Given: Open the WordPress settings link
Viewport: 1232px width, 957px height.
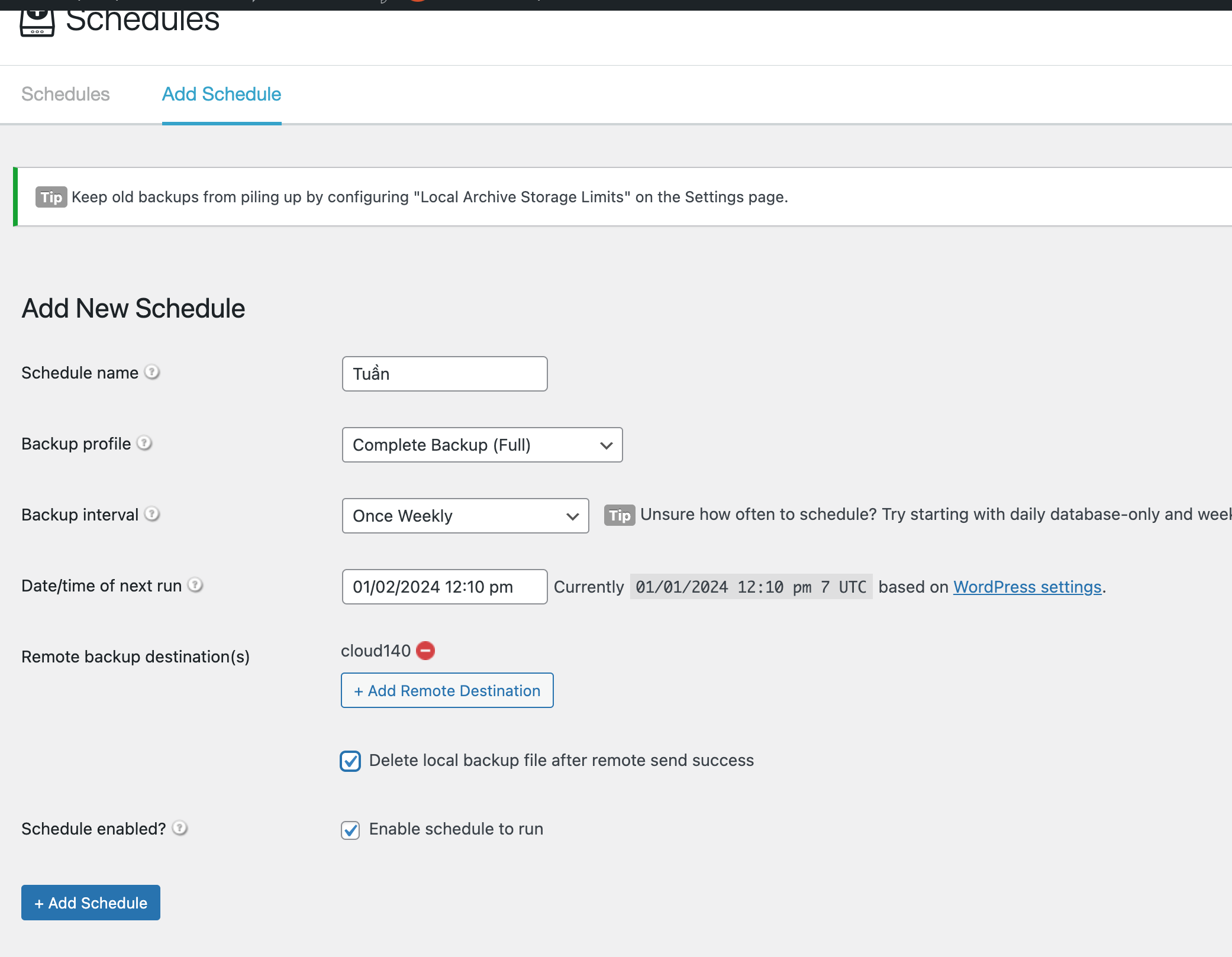Looking at the screenshot, I should click(x=1027, y=587).
